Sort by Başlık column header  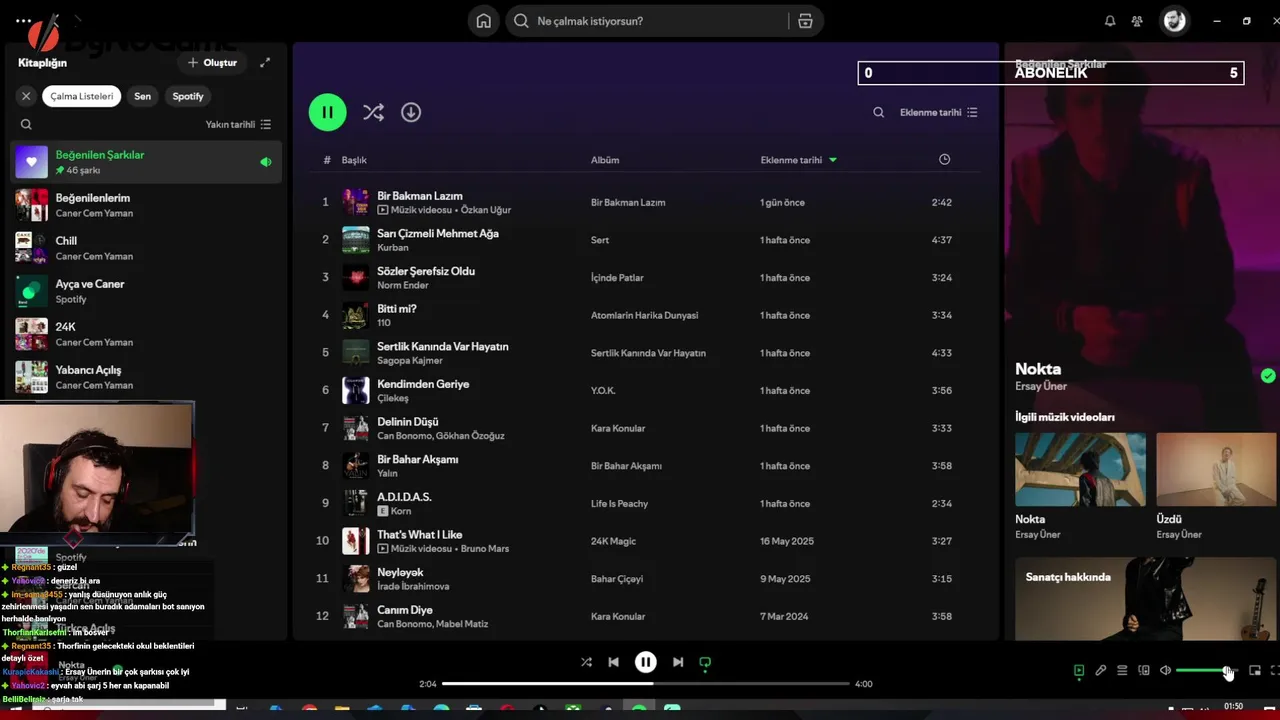pos(354,160)
